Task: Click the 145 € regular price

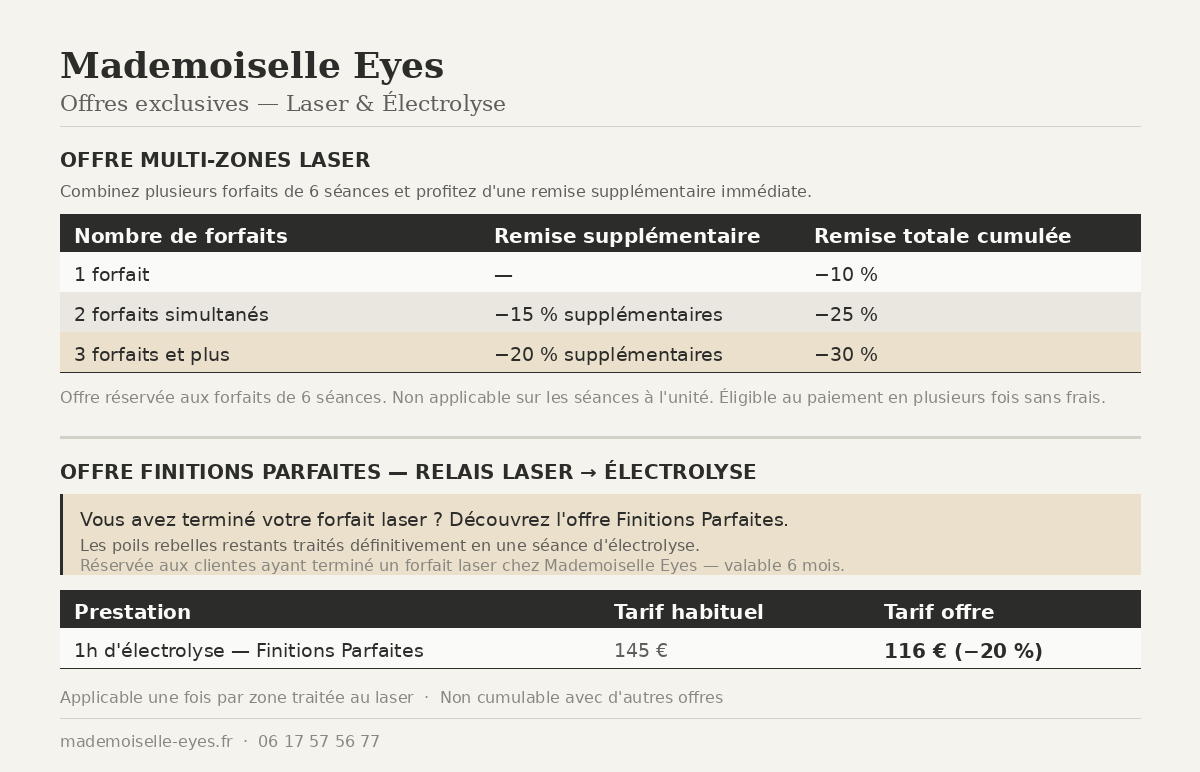Action: 640,651
